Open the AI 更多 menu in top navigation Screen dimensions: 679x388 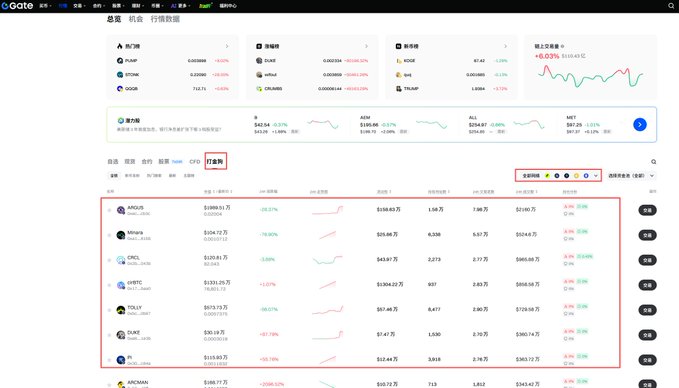click(180, 6)
